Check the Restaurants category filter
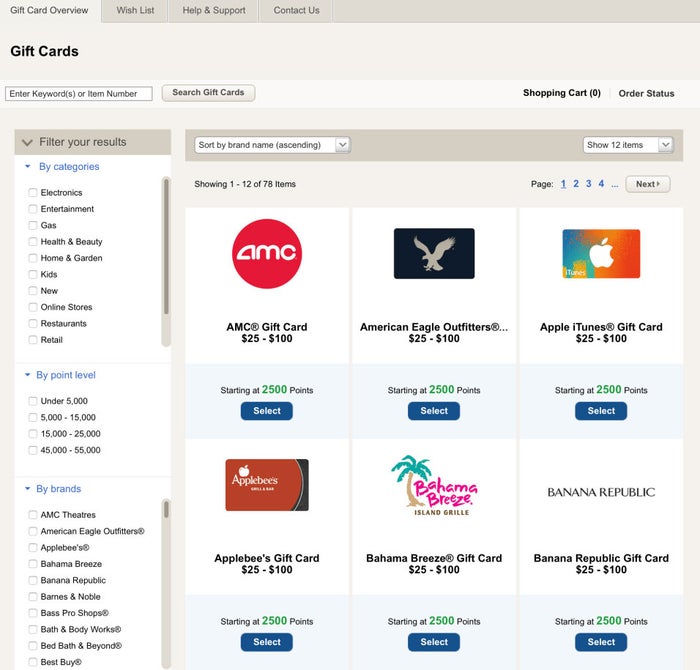The height and width of the screenshot is (670, 700). pos(33,324)
